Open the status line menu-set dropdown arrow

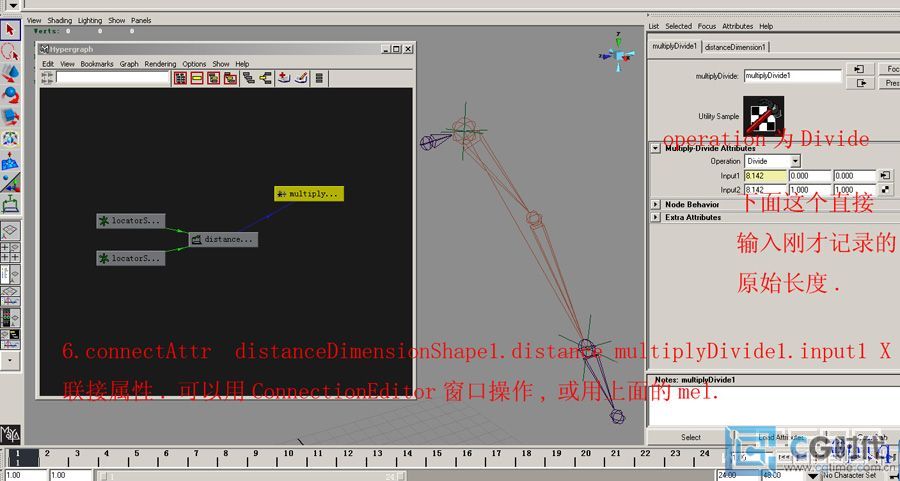[x=12, y=5]
